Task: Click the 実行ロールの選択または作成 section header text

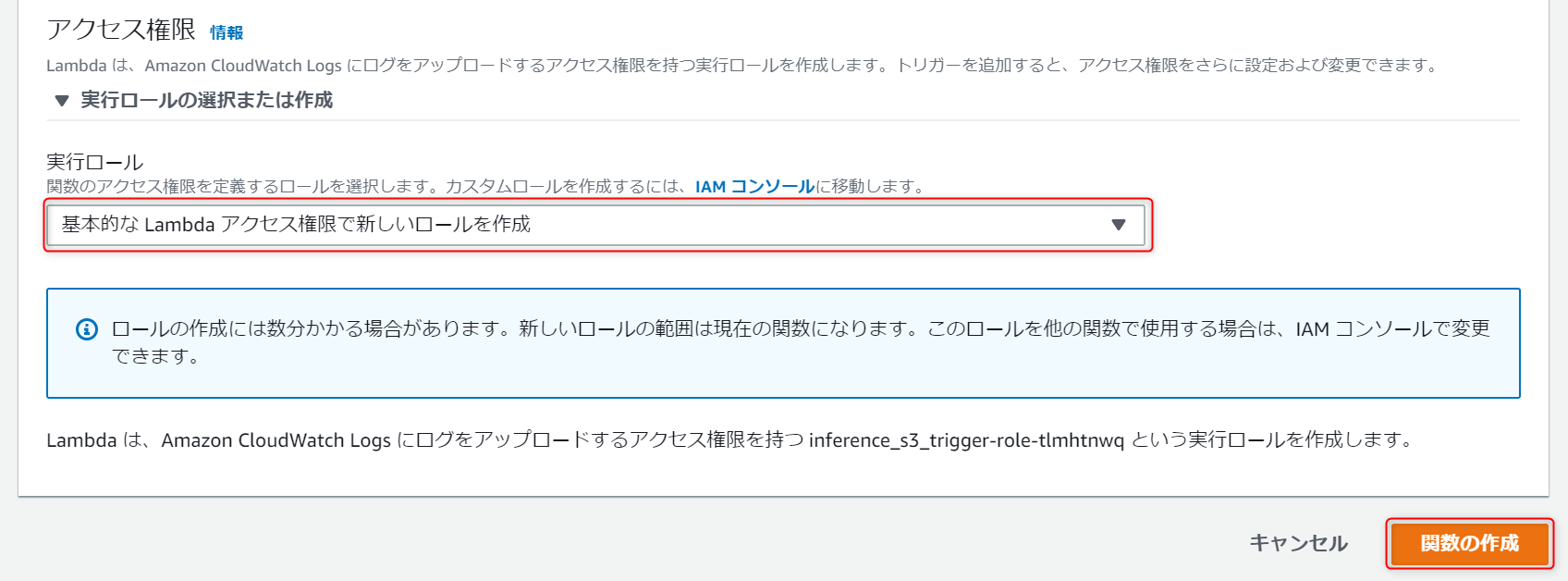Action: tap(206, 100)
